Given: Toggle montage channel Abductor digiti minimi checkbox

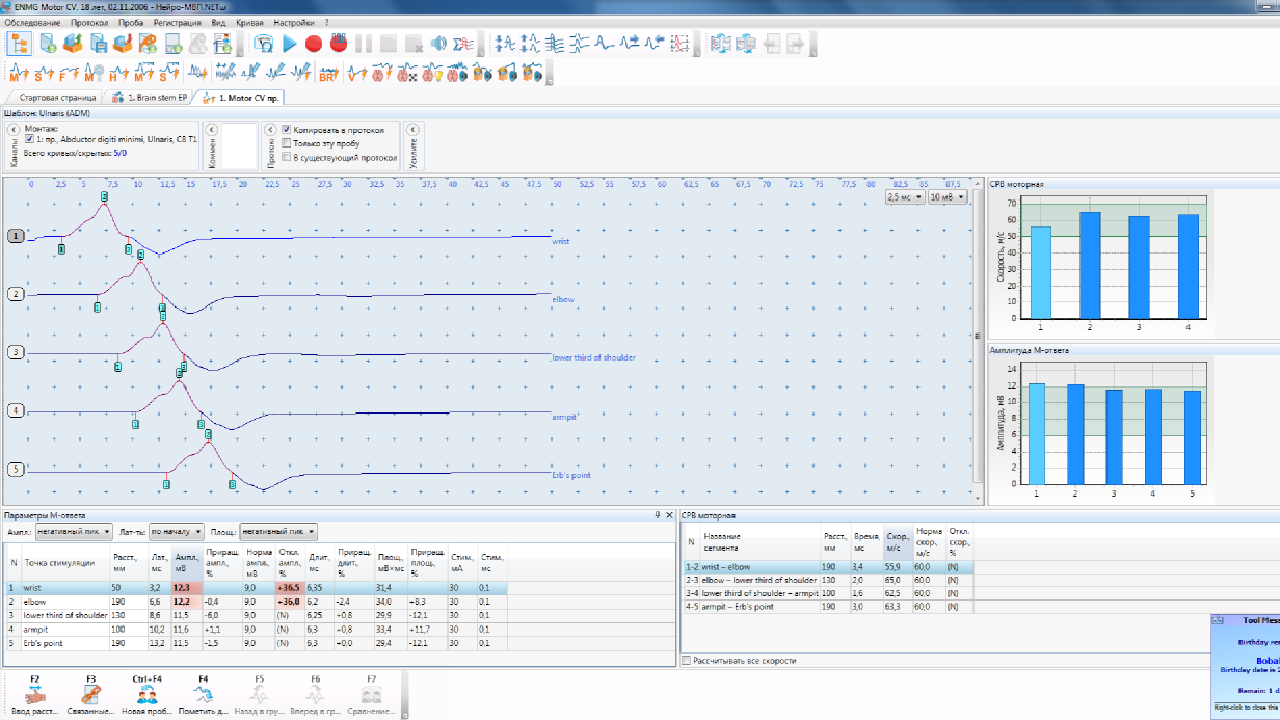Looking at the screenshot, I should click(x=29, y=139).
